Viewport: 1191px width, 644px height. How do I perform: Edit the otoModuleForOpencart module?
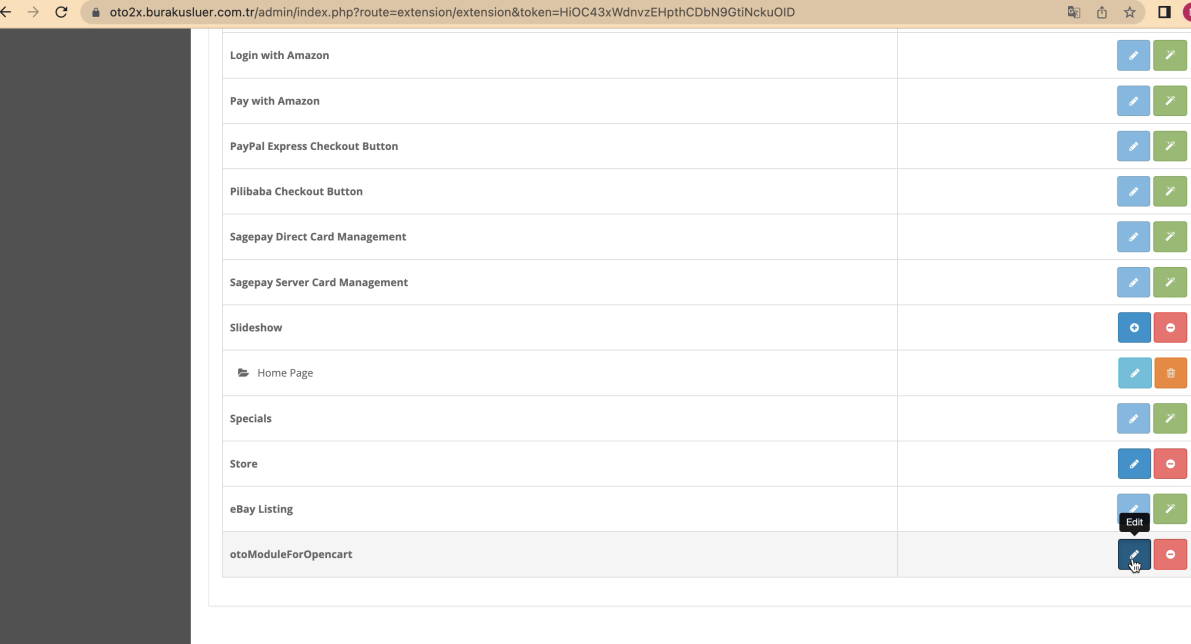click(1134, 554)
